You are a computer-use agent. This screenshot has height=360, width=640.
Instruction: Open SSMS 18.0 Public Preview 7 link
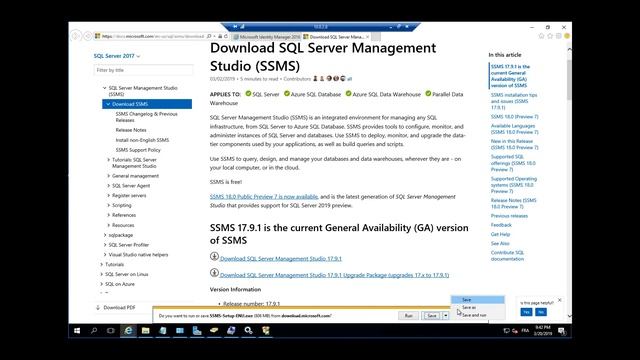(264, 197)
